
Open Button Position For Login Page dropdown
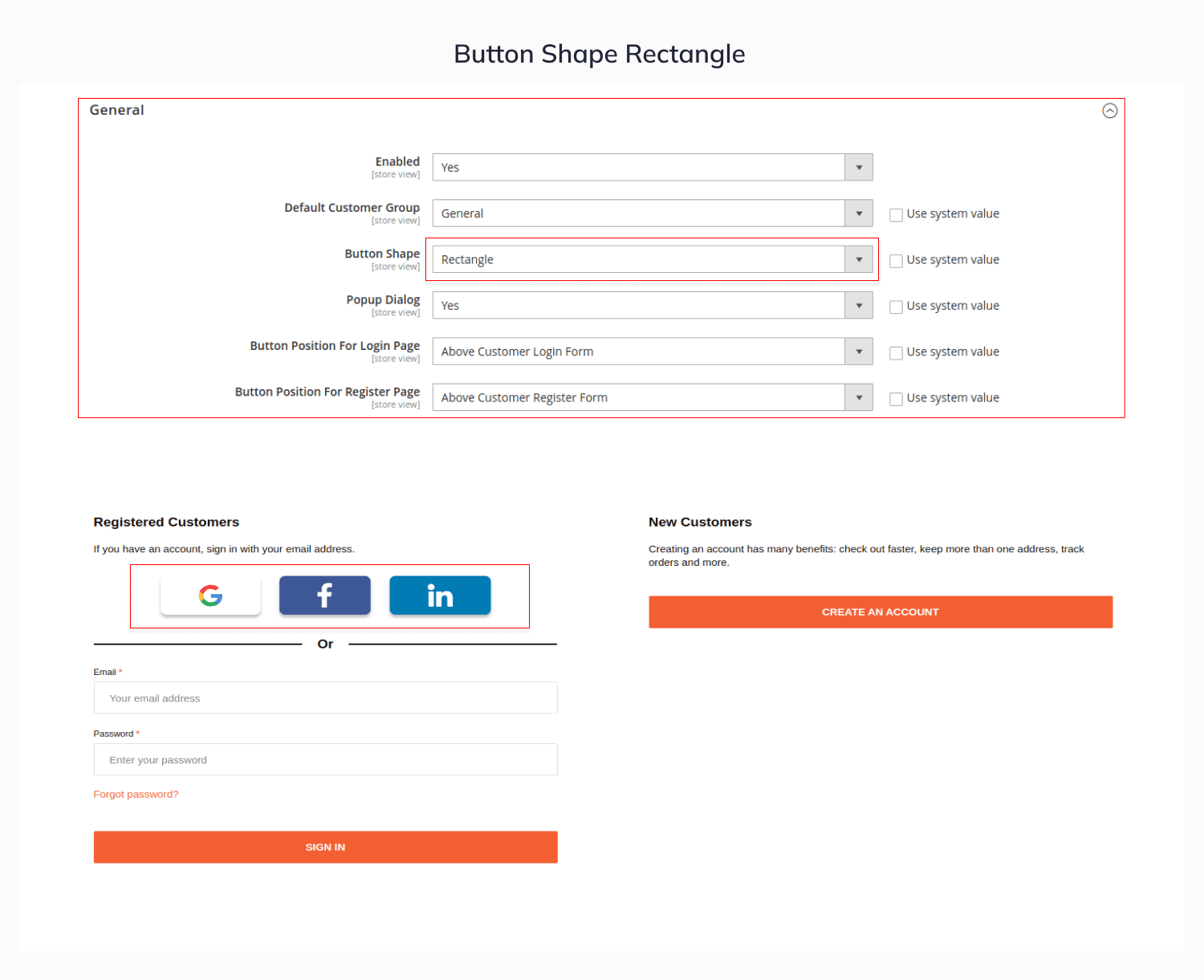point(653,352)
